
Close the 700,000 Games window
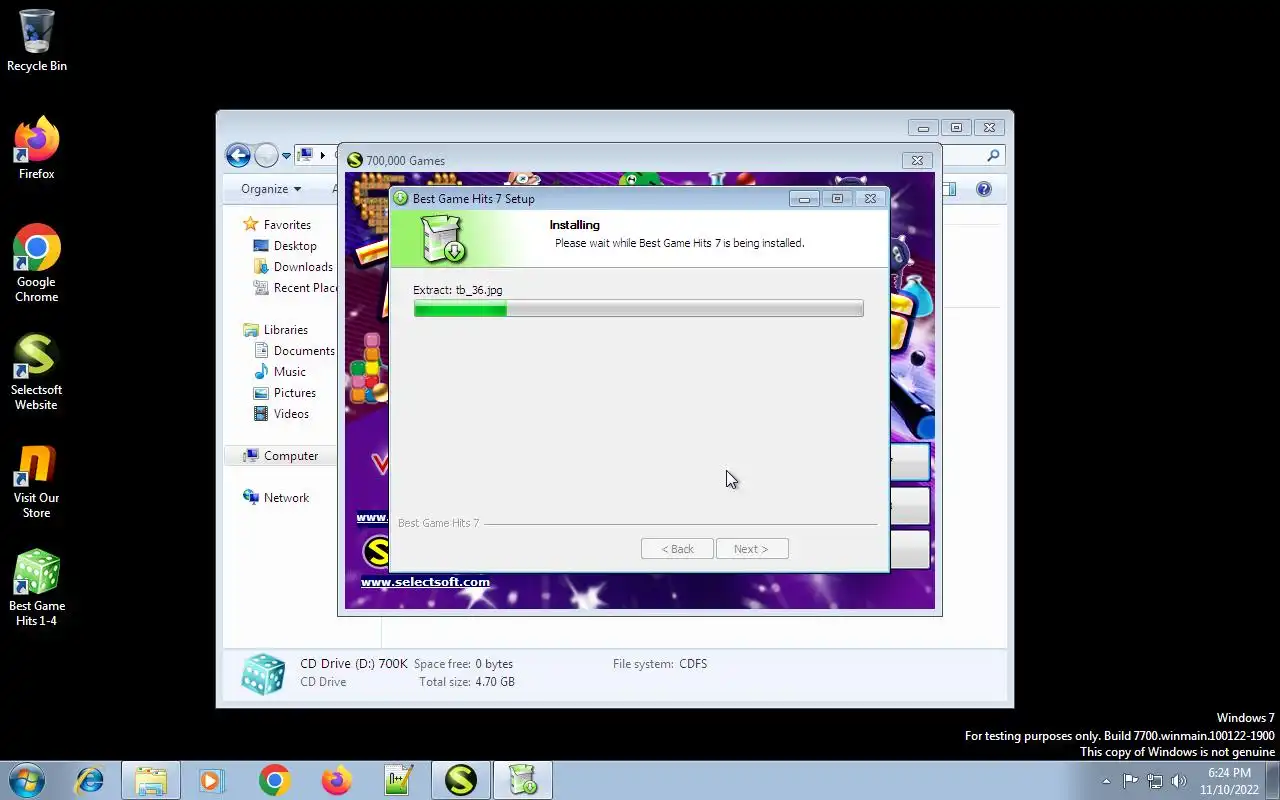coord(917,160)
